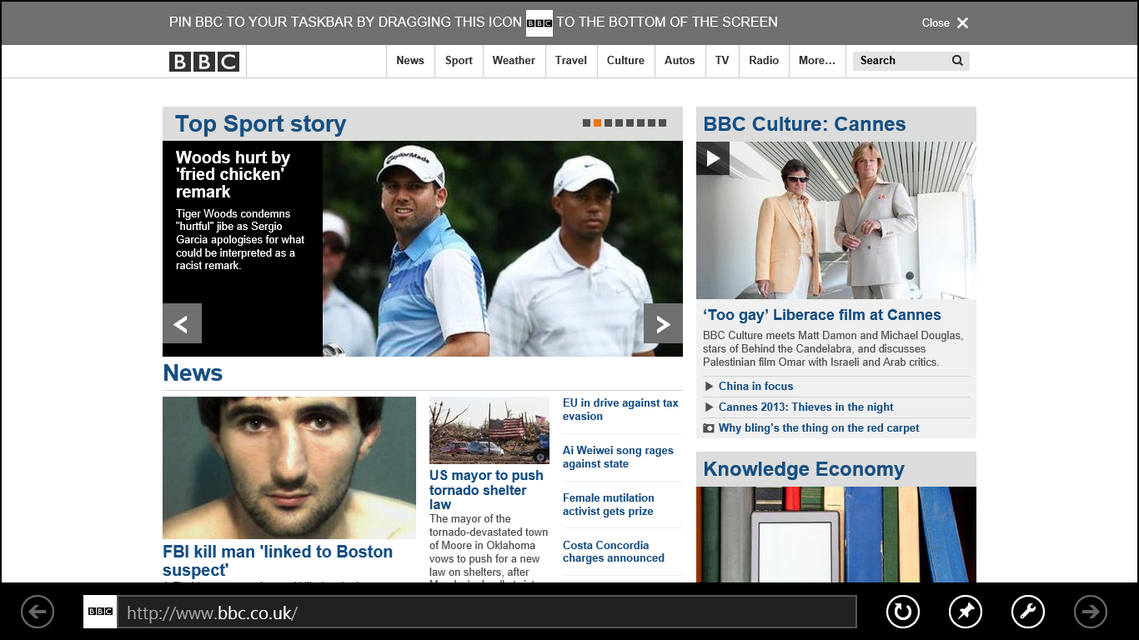Select the last carousel indicator dot
Image resolution: width=1139 pixels, height=640 pixels.
662,123
